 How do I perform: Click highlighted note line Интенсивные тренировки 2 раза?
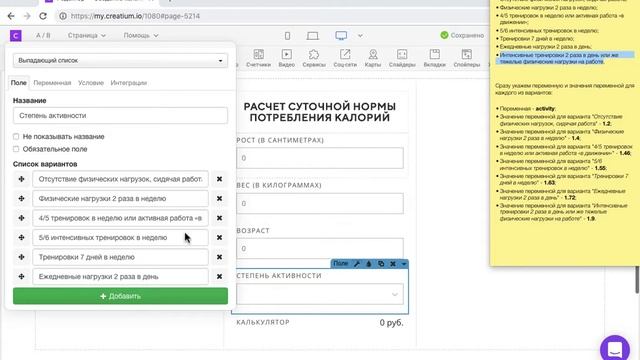[565, 58]
